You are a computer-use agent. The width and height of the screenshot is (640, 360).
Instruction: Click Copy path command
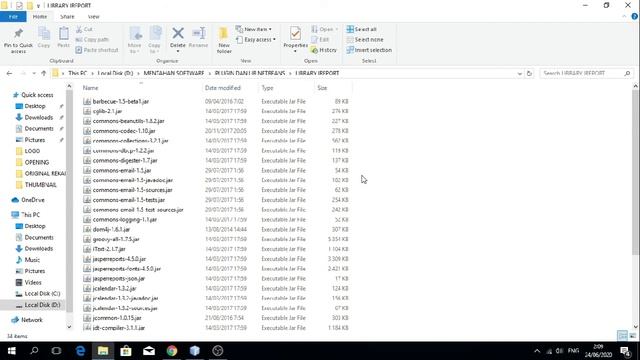92,40
